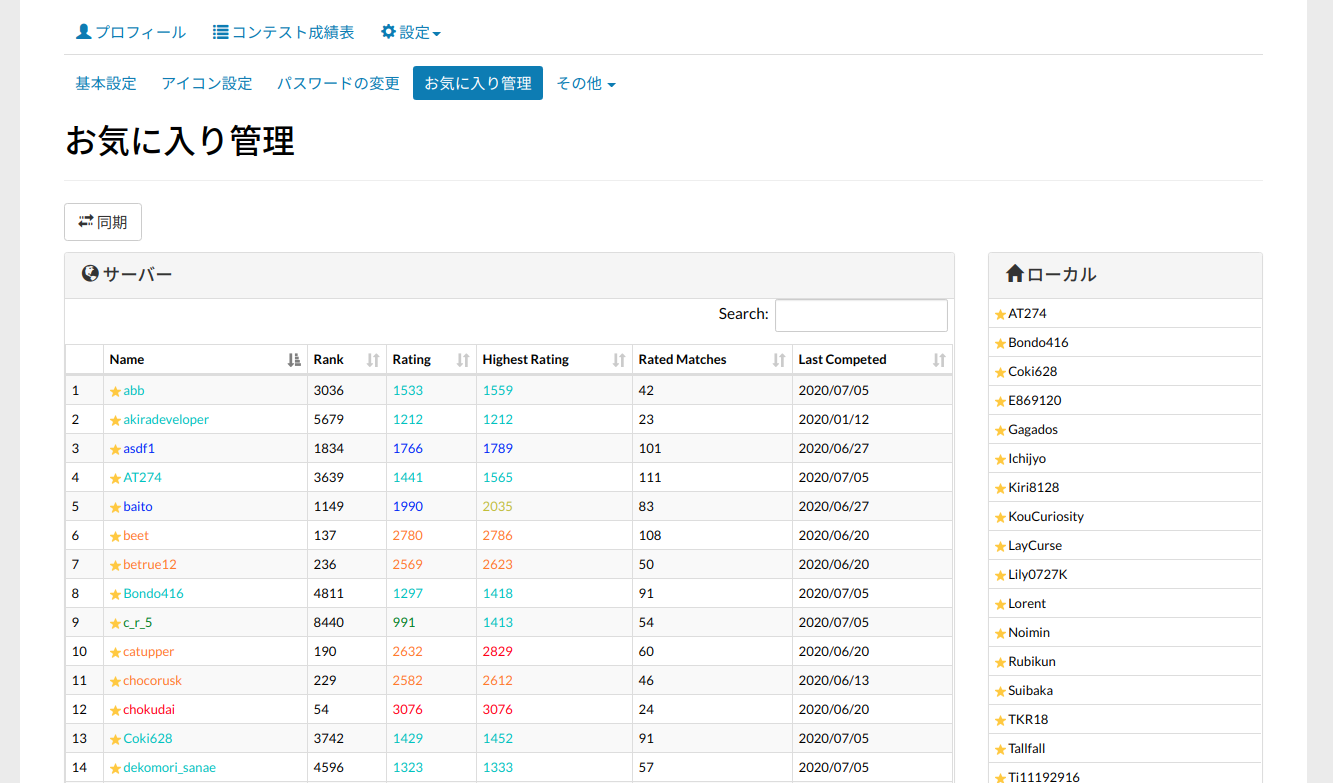The height and width of the screenshot is (783, 1333).
Task: Click the star icon next to Rubikun
Action: click(x=1000, y=662)
